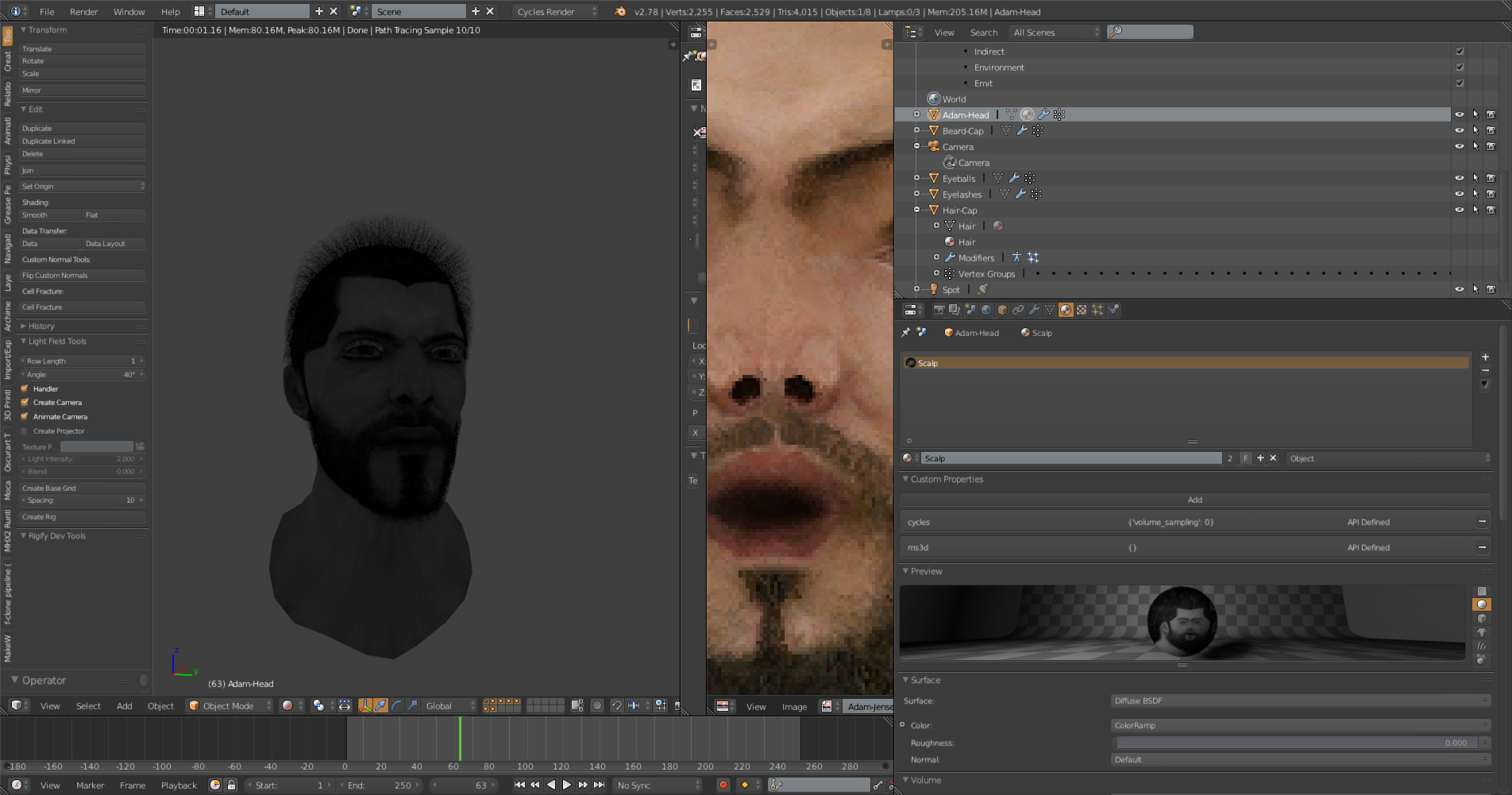Add a new material slot with plus button
This screenshot has height=795, width=1512.
tap(1485, 357)
